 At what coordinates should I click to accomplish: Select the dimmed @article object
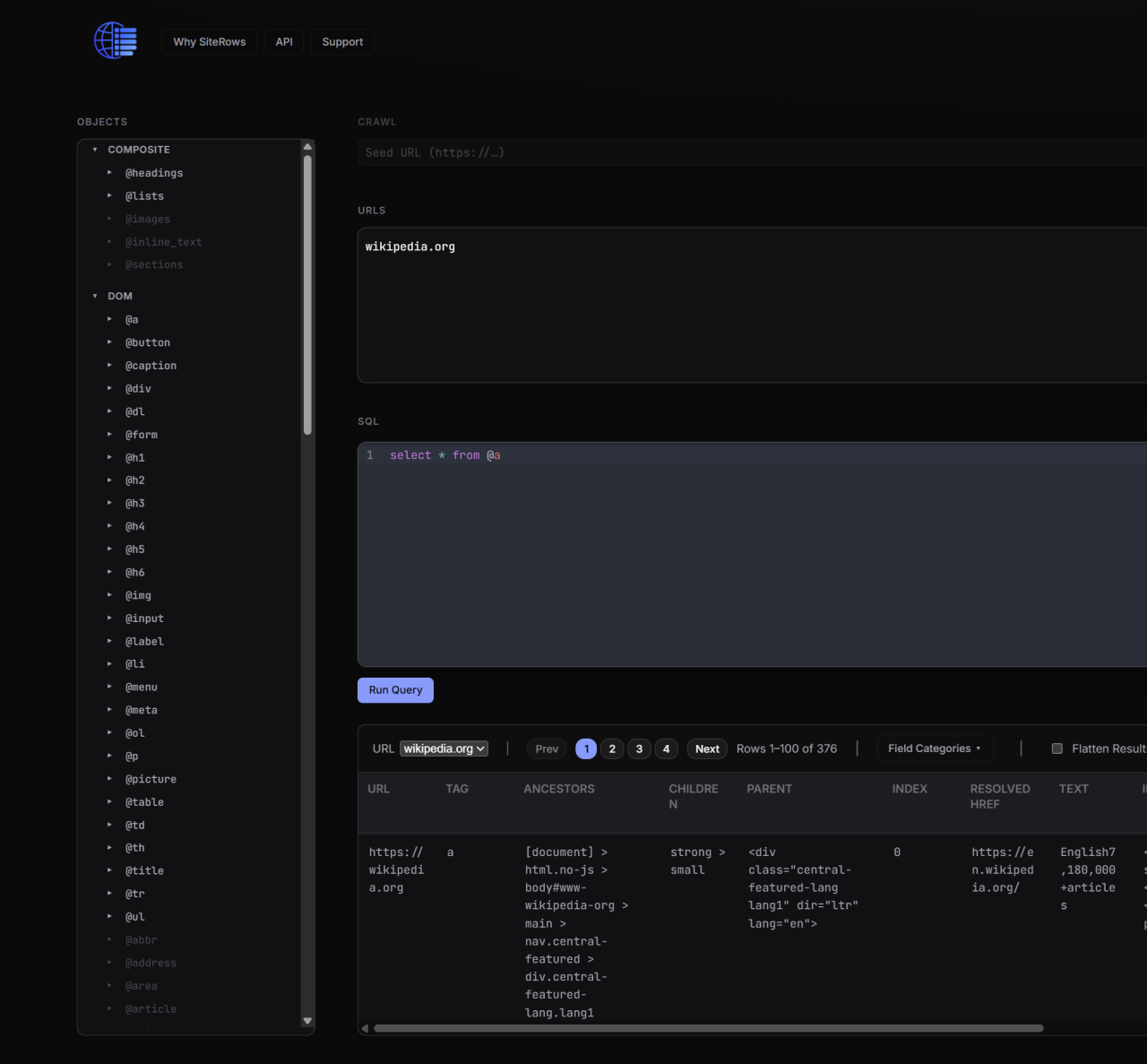point(151,1009)
